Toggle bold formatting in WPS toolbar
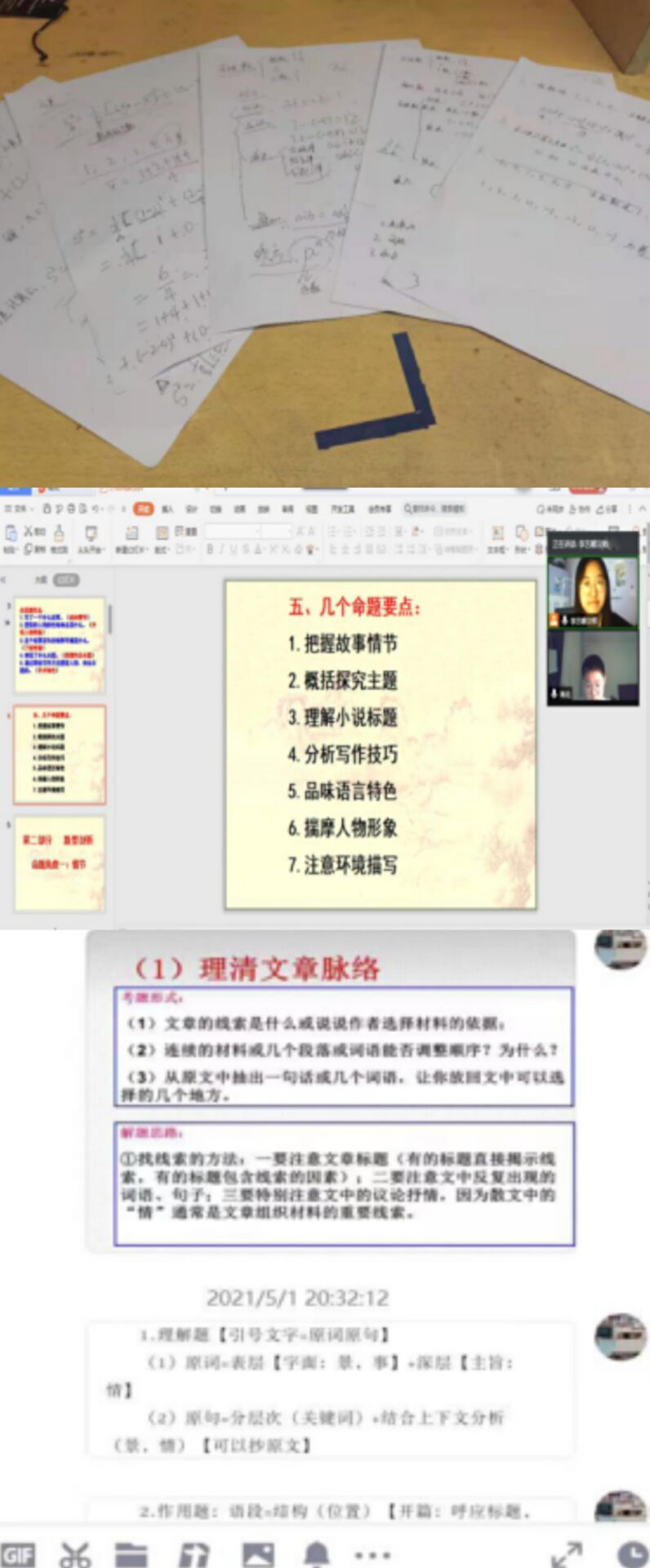Image resolution: width=650 pixels, height=1568 pixels. tap(210, 550)
